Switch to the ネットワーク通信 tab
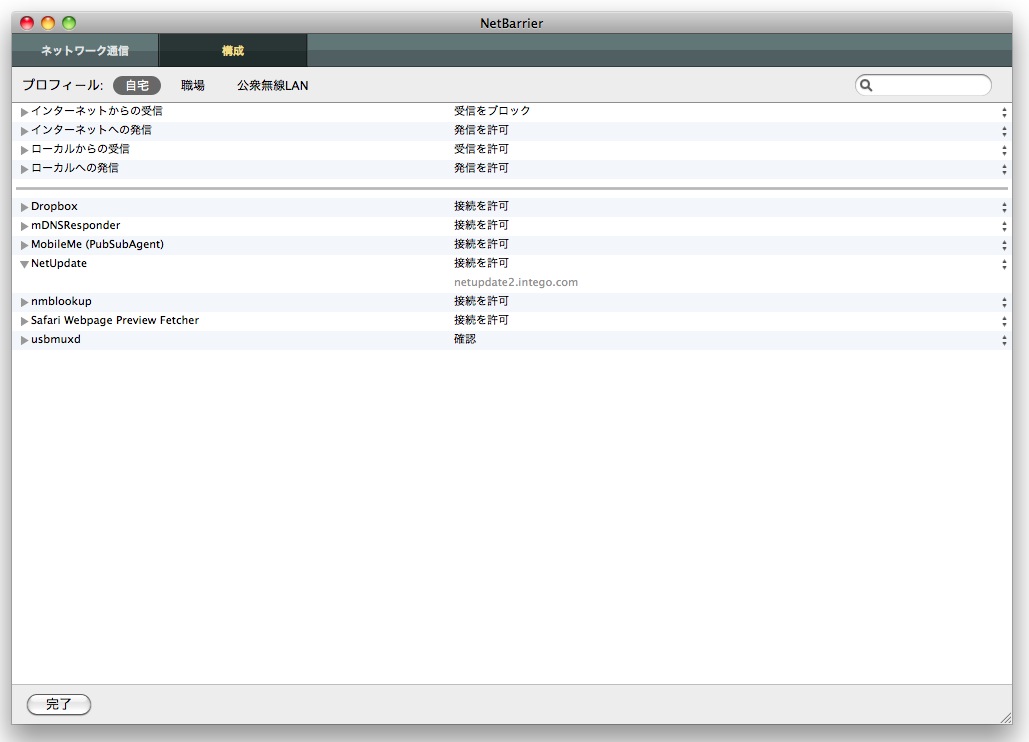Screen dimensions: 1029x742 (x=85, y=51)
